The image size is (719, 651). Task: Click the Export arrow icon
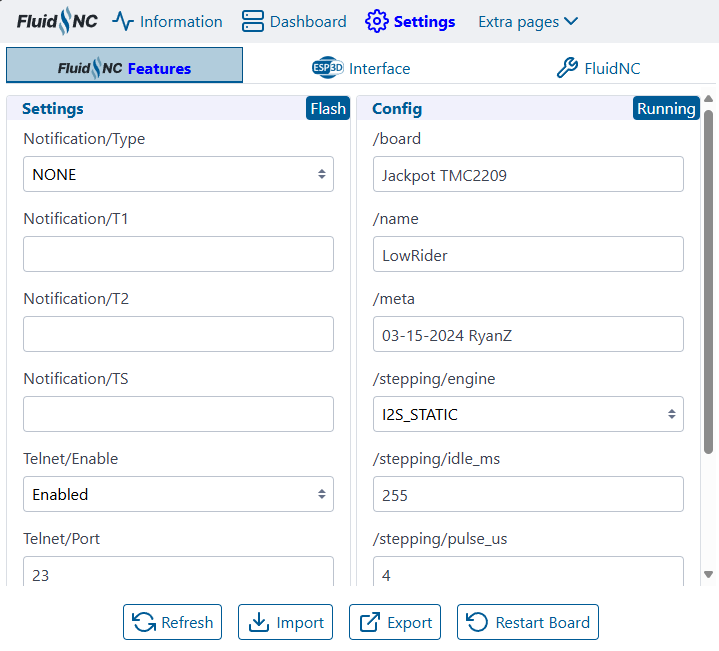pyautogui.click(x=370, y=622)
